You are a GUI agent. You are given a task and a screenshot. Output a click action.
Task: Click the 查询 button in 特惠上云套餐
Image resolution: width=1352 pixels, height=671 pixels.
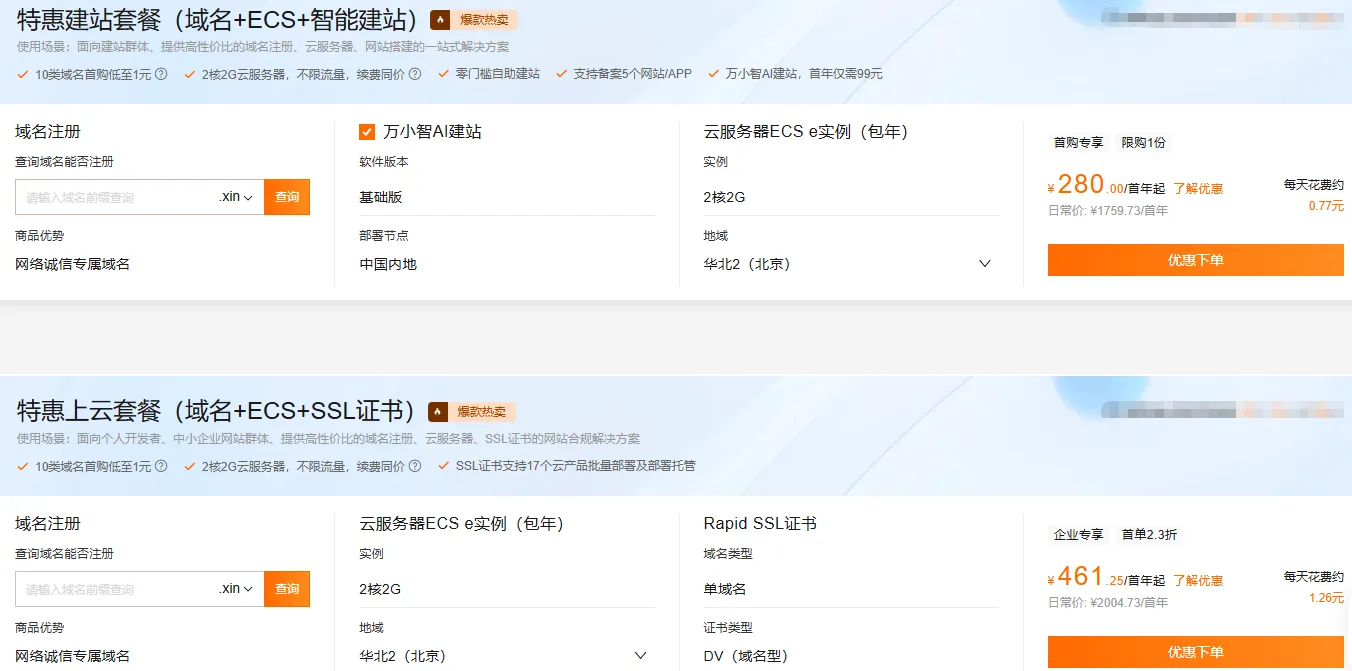(287, 589)
